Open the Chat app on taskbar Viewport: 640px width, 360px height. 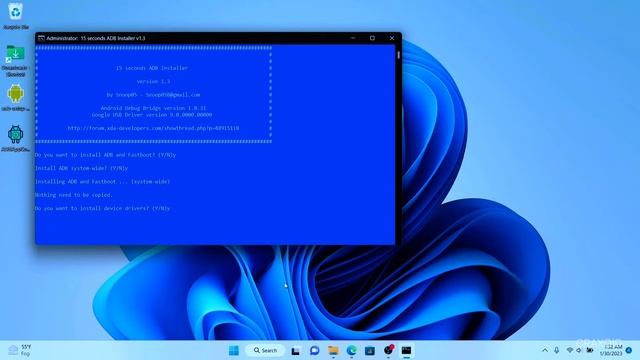coord(314,350)
